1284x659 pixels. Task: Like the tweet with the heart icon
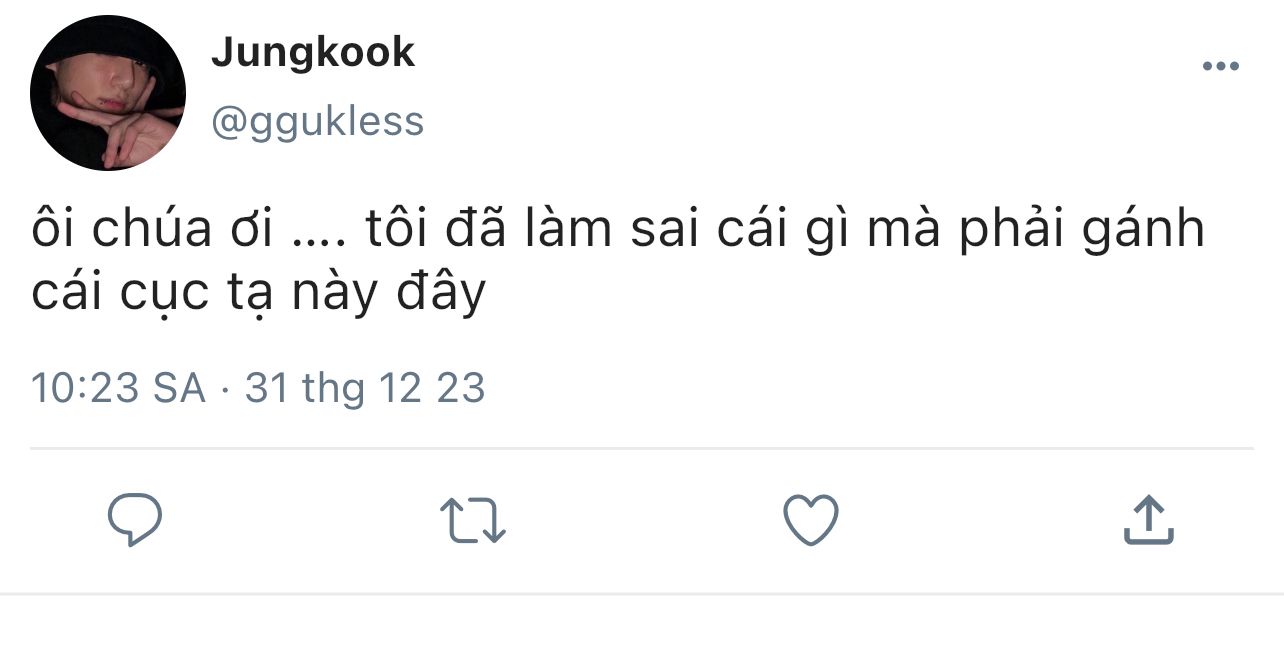810,521
